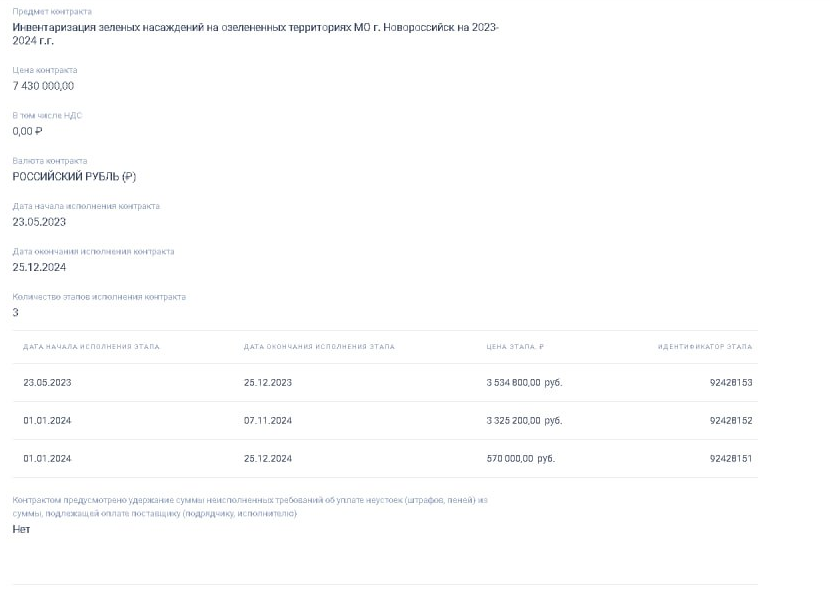Click the currency value РОССИЙСКИЙ РУБЛЬ
The image size is (830, 599).
coord(74,177)
